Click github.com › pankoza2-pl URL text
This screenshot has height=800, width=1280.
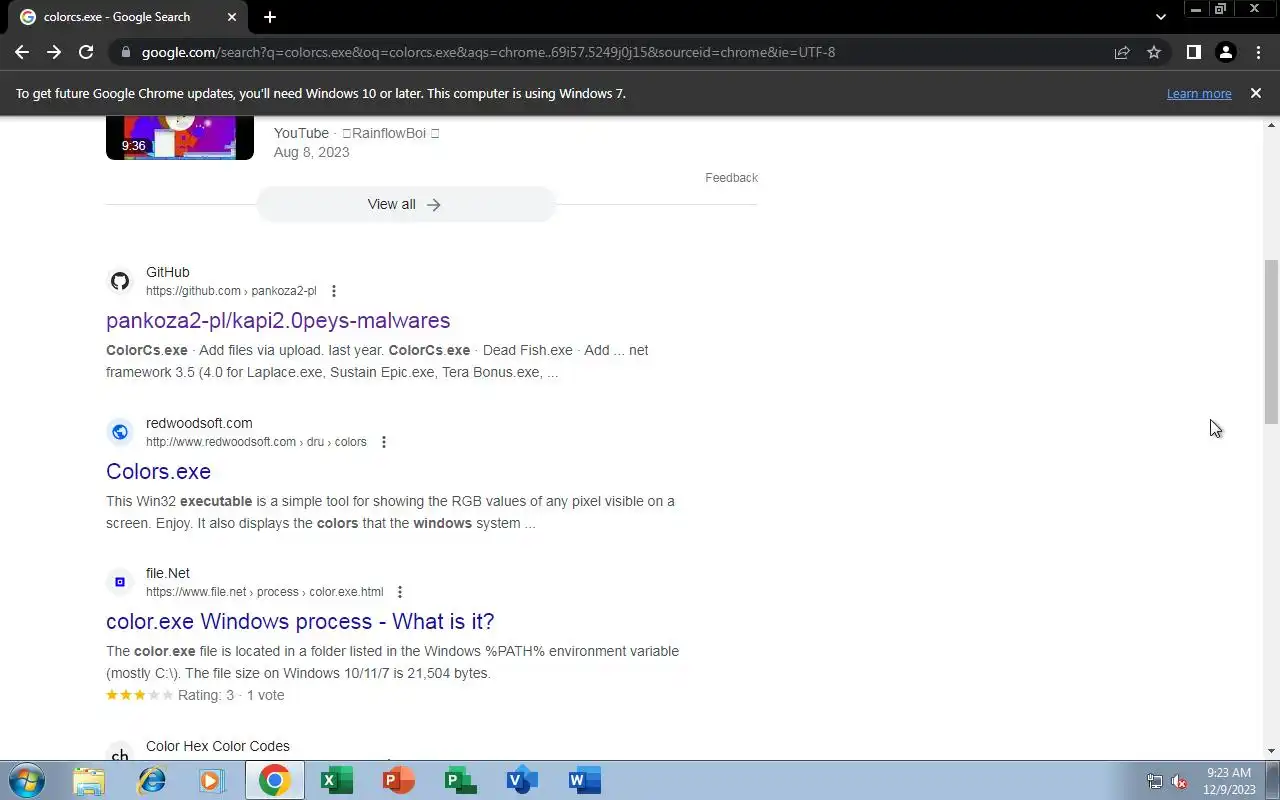tap(231, 291)
